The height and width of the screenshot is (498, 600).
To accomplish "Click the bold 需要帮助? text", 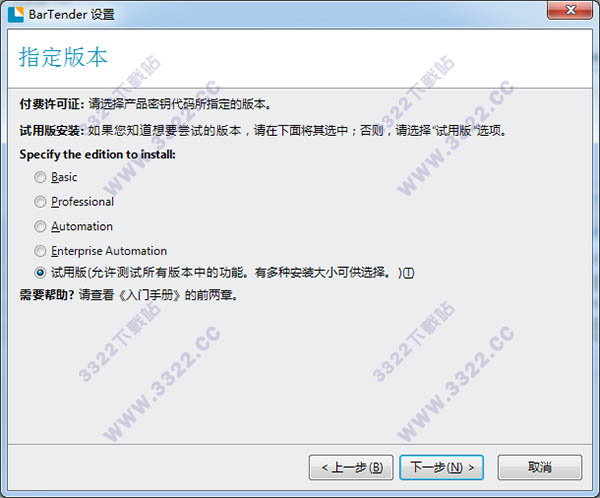I will pyautogui.click(x=47, y=295).
